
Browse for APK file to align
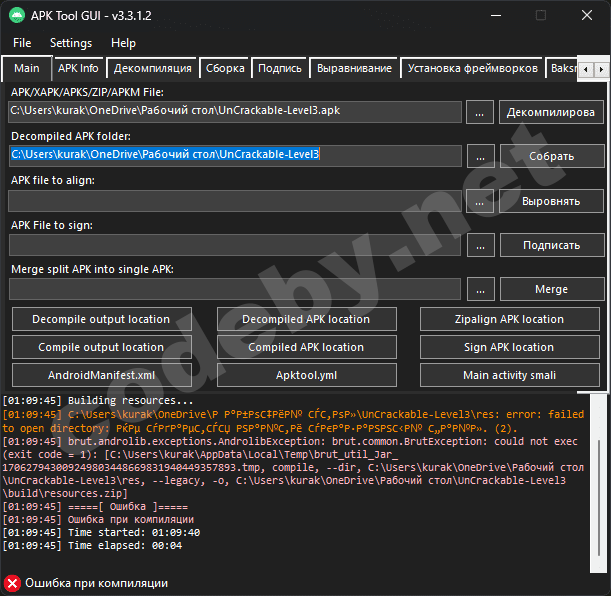[x=480, y=200]
